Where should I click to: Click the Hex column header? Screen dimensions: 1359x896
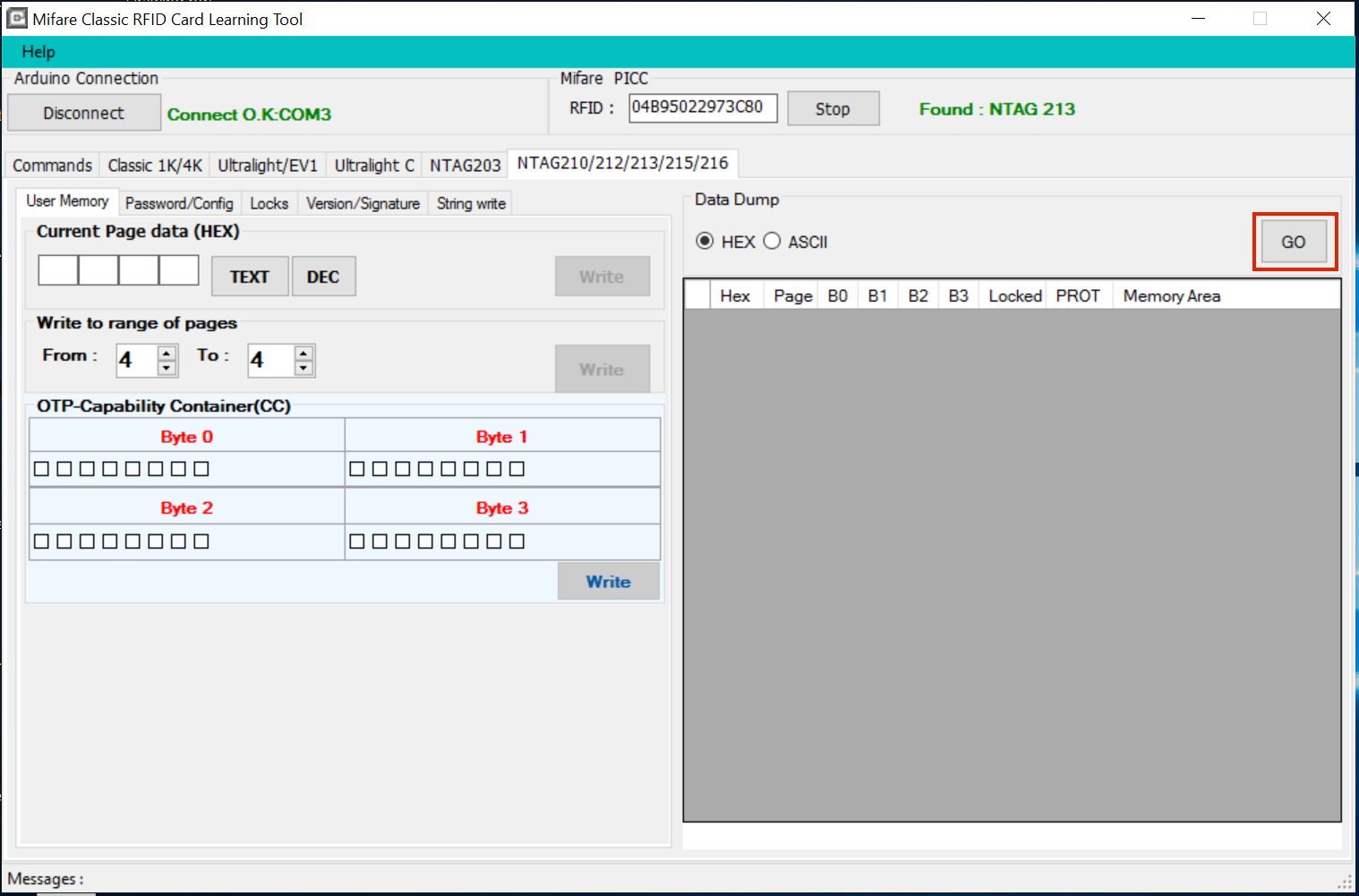736,295
